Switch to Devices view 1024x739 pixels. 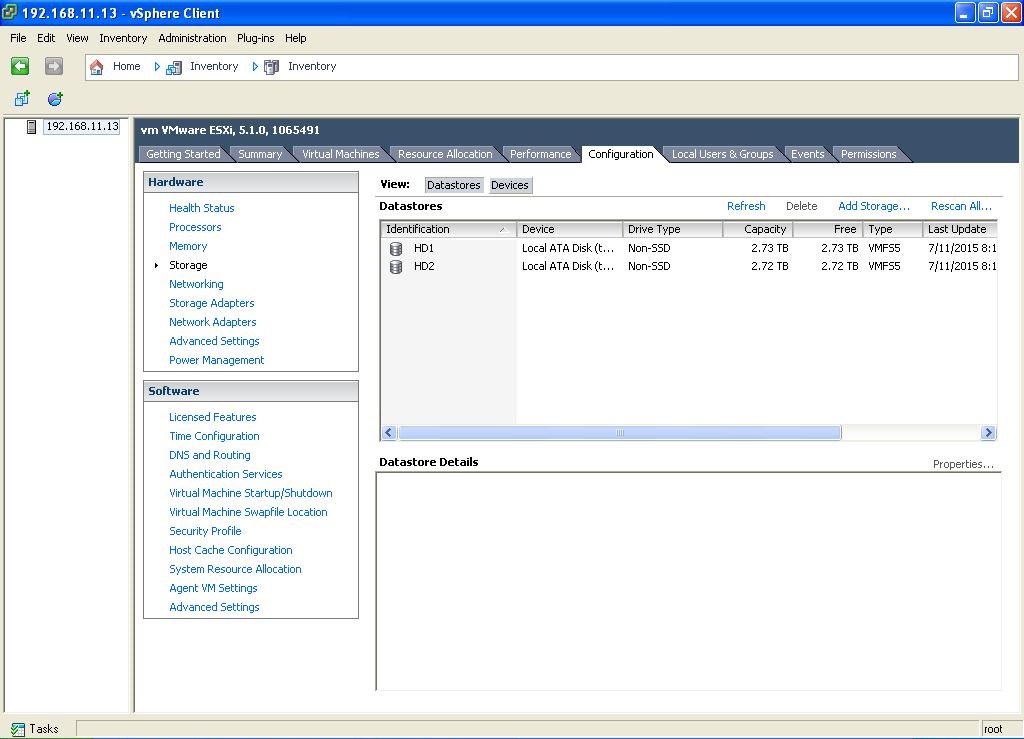click(x=509, y=185)
